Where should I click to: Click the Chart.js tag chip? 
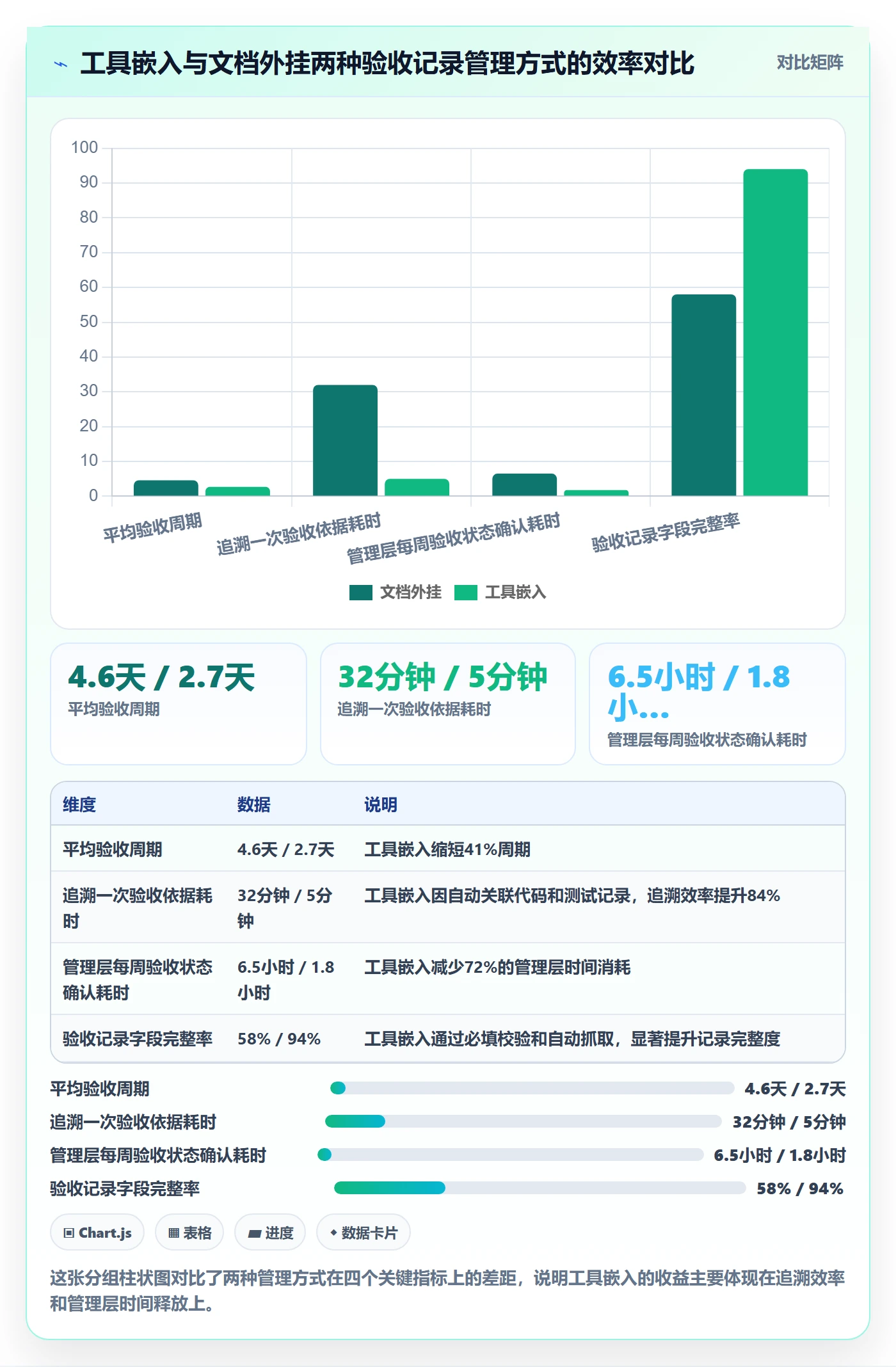[x=97, y=1233]
